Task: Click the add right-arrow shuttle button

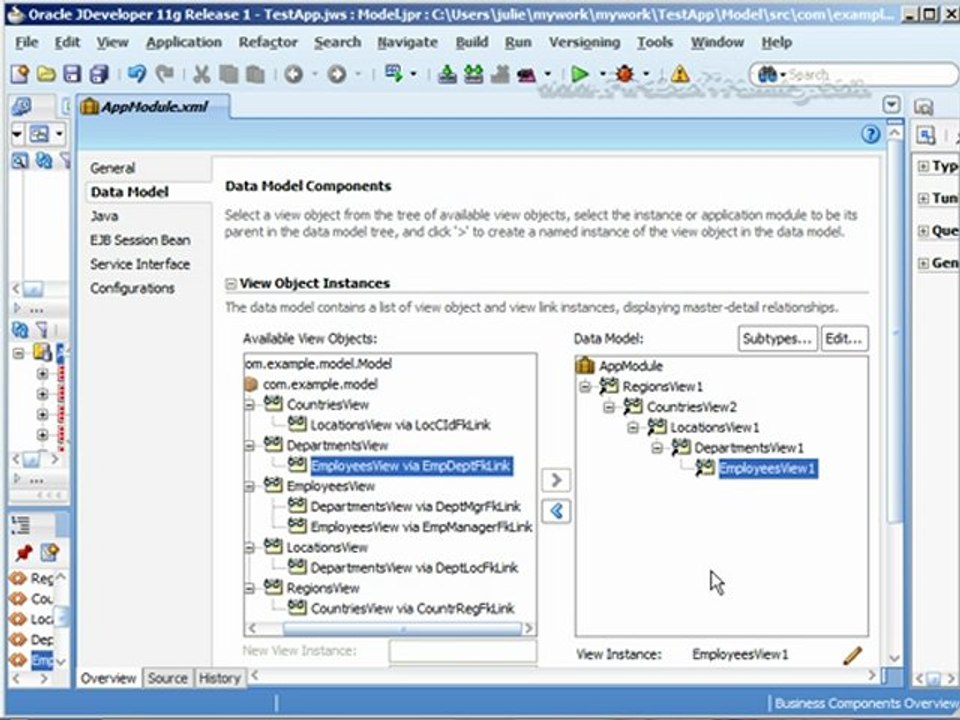Action: (556, 479)
